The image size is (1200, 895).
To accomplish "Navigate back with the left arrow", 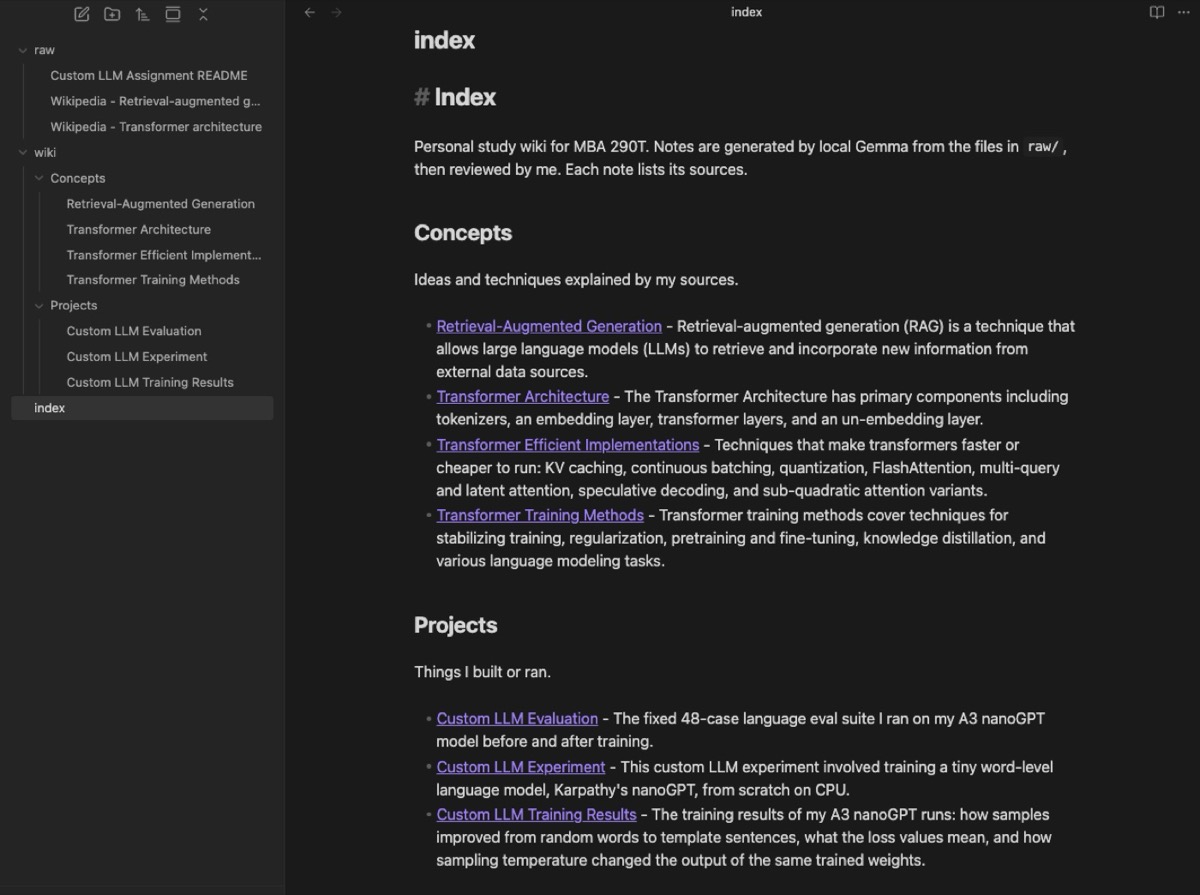I will pyautogui.click(x=310, y=12).
